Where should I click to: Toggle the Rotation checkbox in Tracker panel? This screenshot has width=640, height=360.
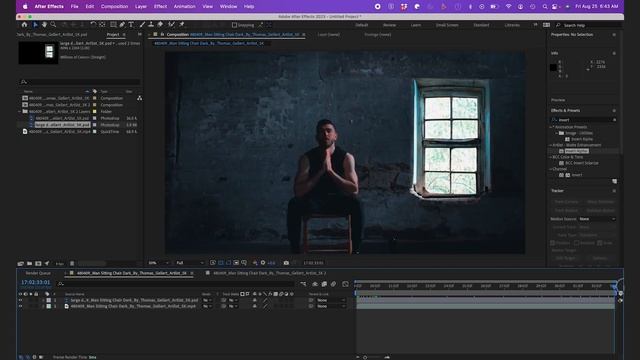click(577, 243)
